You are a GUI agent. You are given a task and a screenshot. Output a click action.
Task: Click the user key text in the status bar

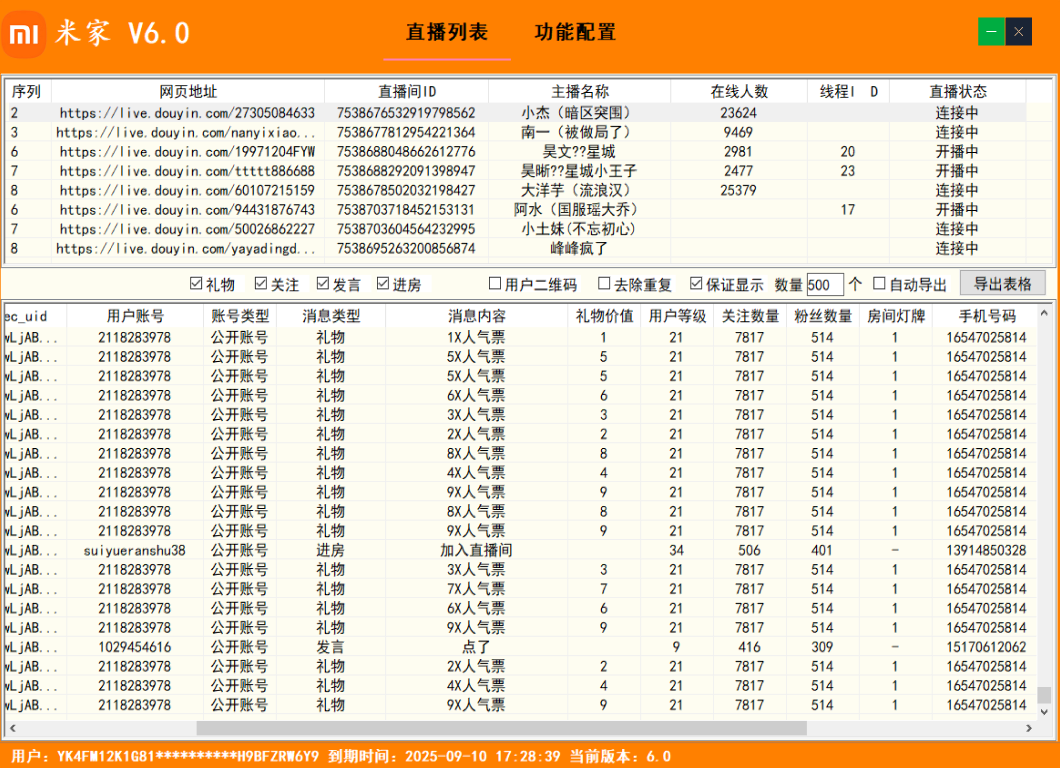pyautogui.click(x=165, y=756)
